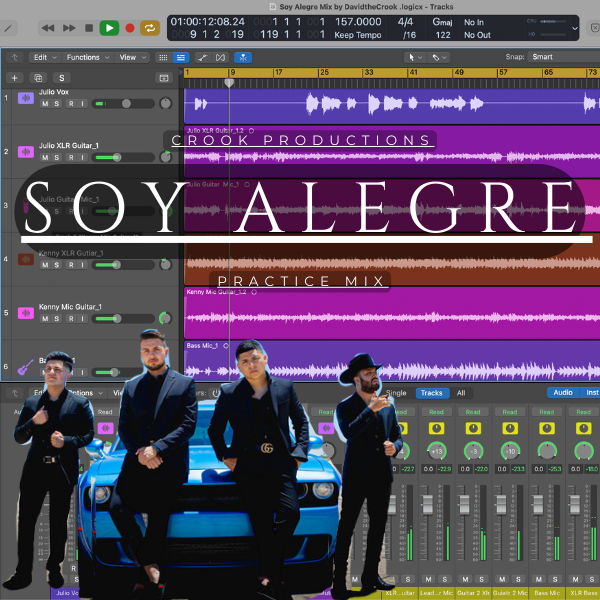The width and height of the screenshot is (600, 600).
Task: Click the Julio XLR Guitar_1 track icon
Action: pyautogui.click(x=26, y=152)
